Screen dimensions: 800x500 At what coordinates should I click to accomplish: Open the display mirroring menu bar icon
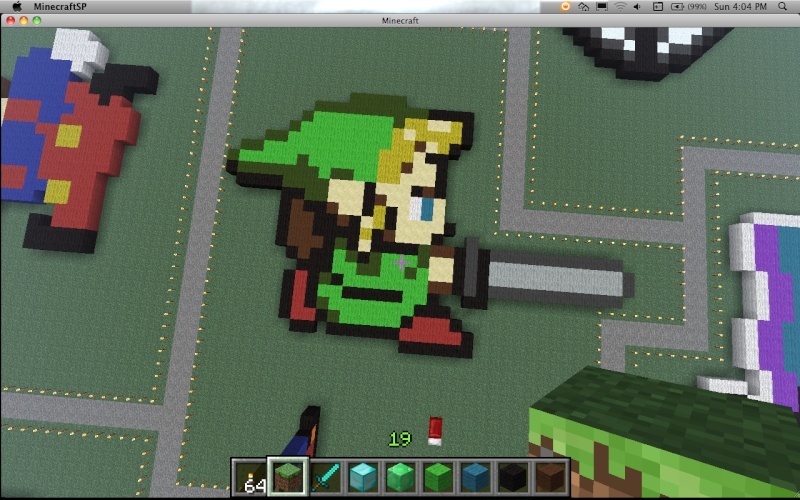602,7
